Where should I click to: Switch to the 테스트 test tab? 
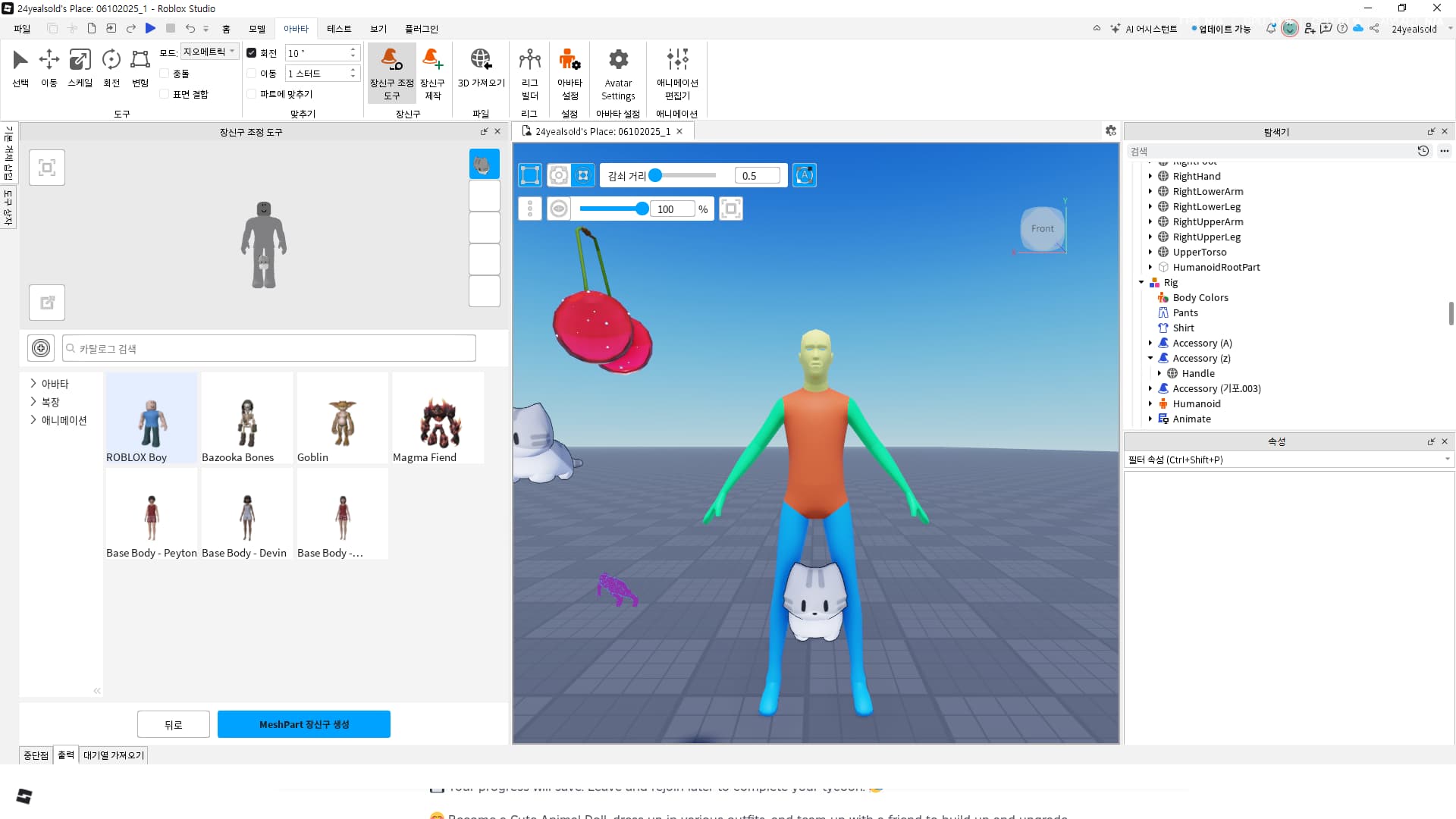pos(339,29)
